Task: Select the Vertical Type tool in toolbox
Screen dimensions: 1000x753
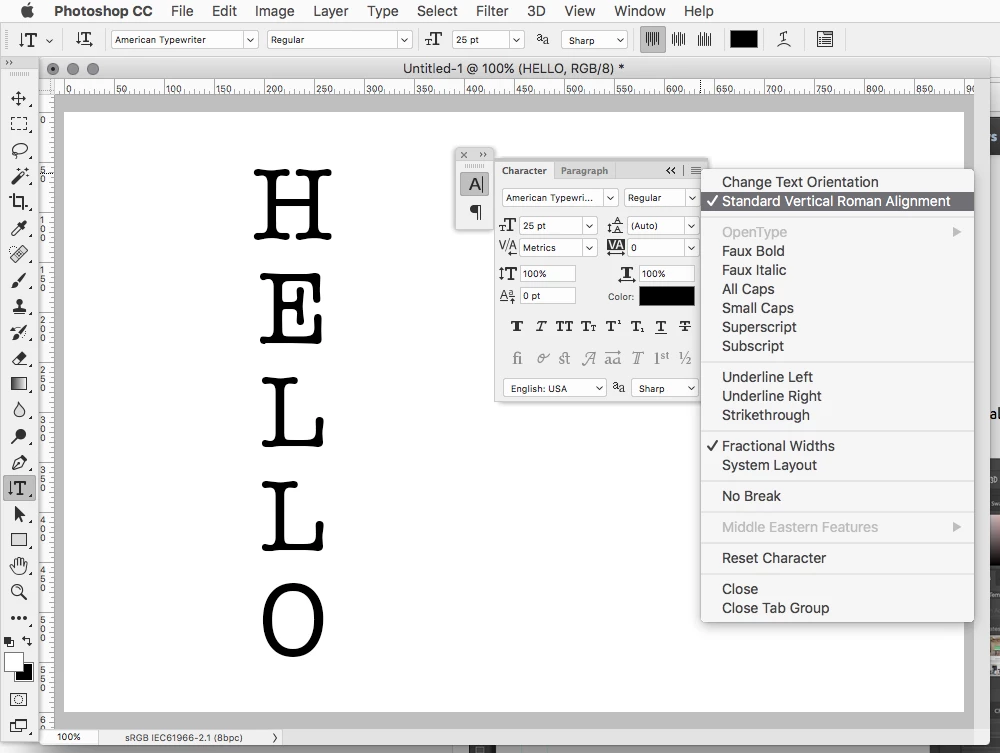Action: (x=18, y=488)
